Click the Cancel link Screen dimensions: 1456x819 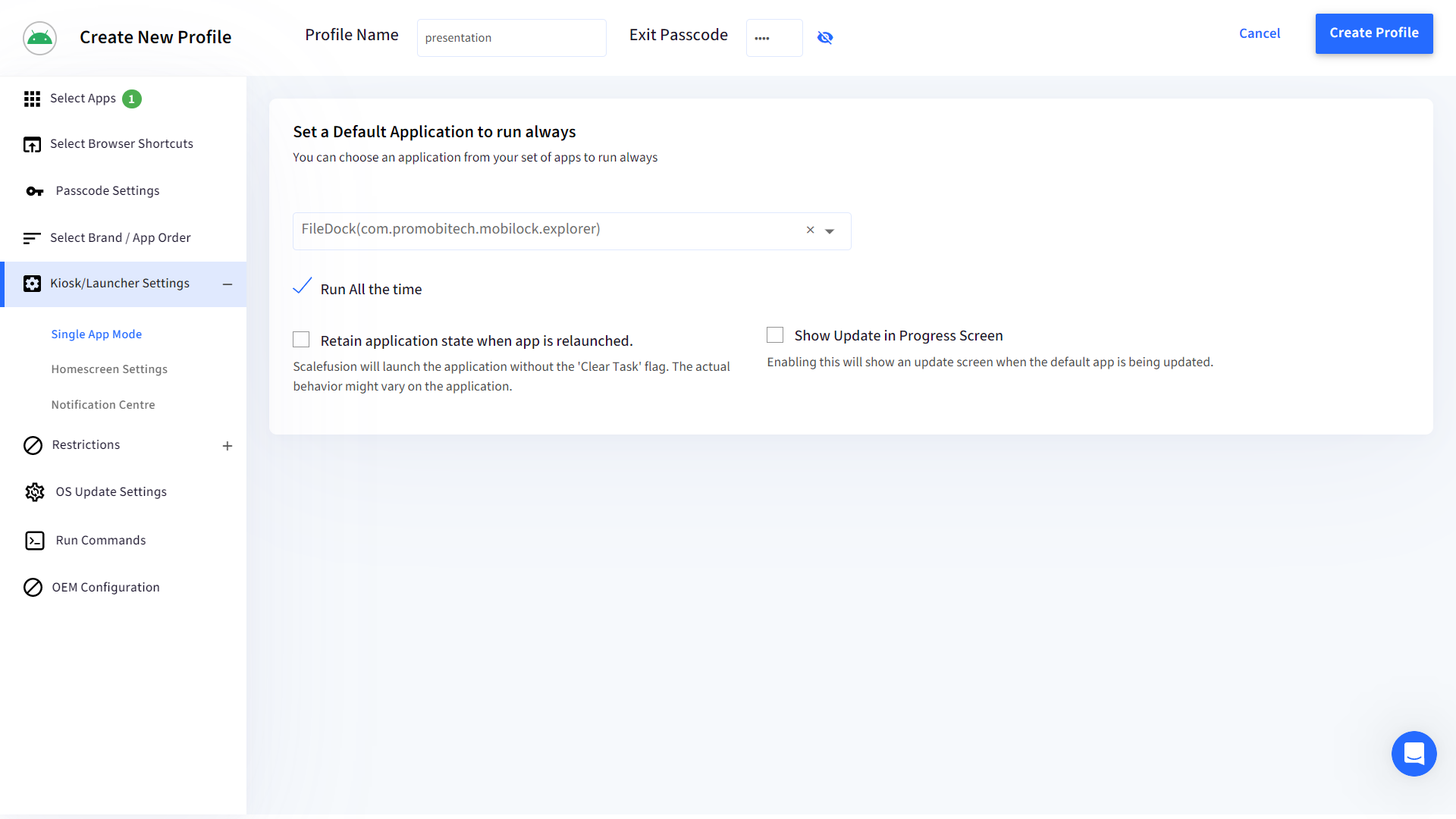pos(1259,33)
